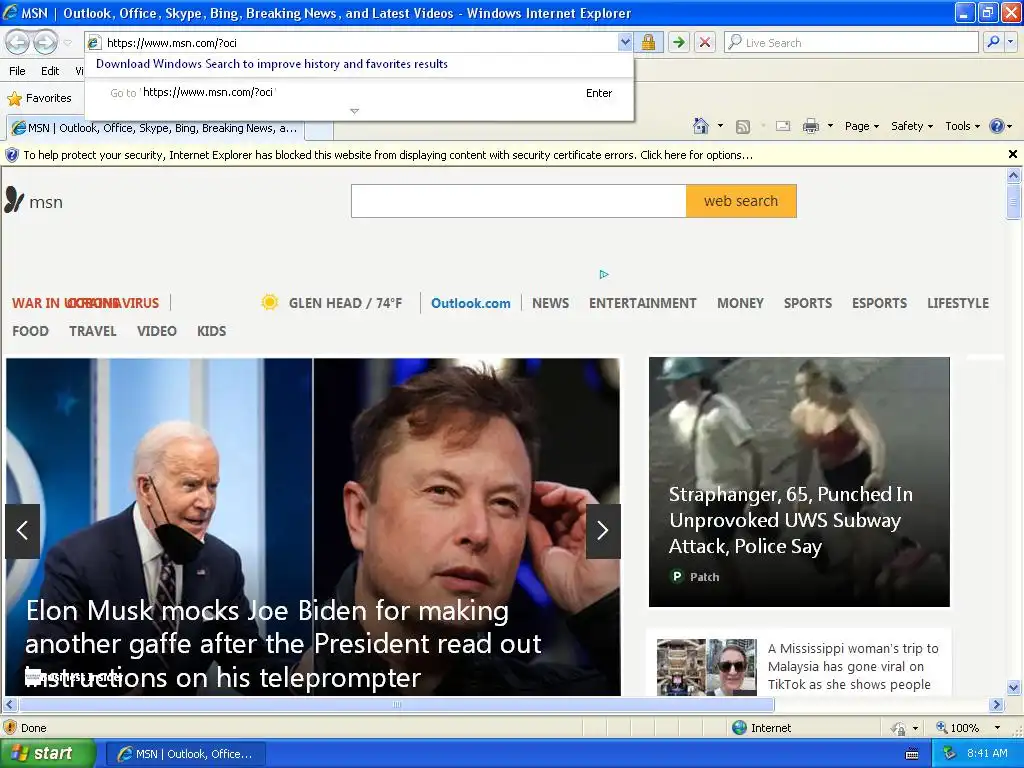Open a new blank tab
Image resolution: width=1024 pixels, height=768 pixels.
(x=319, y=129)
